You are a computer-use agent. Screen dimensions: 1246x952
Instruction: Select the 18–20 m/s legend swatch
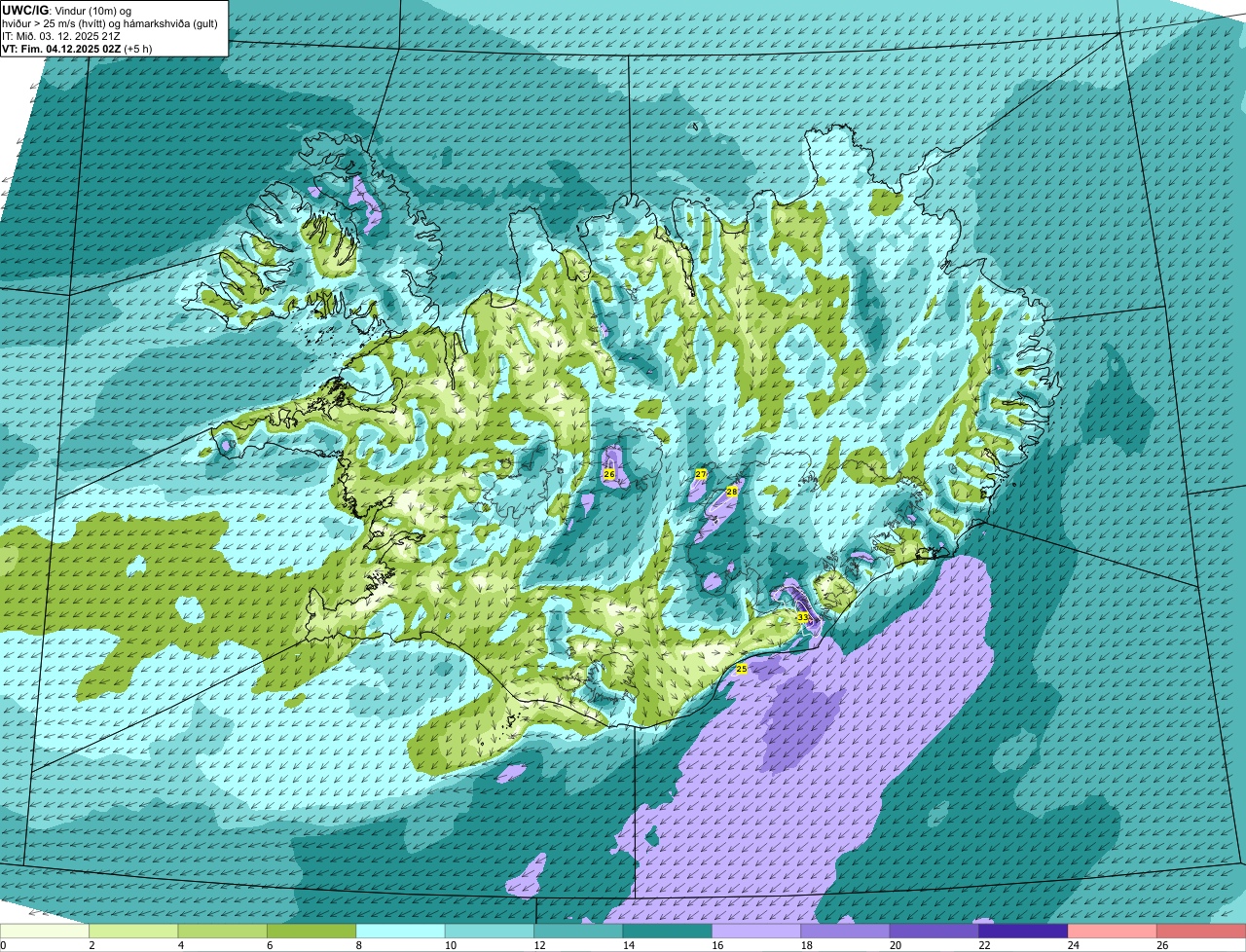coord(846,932)
